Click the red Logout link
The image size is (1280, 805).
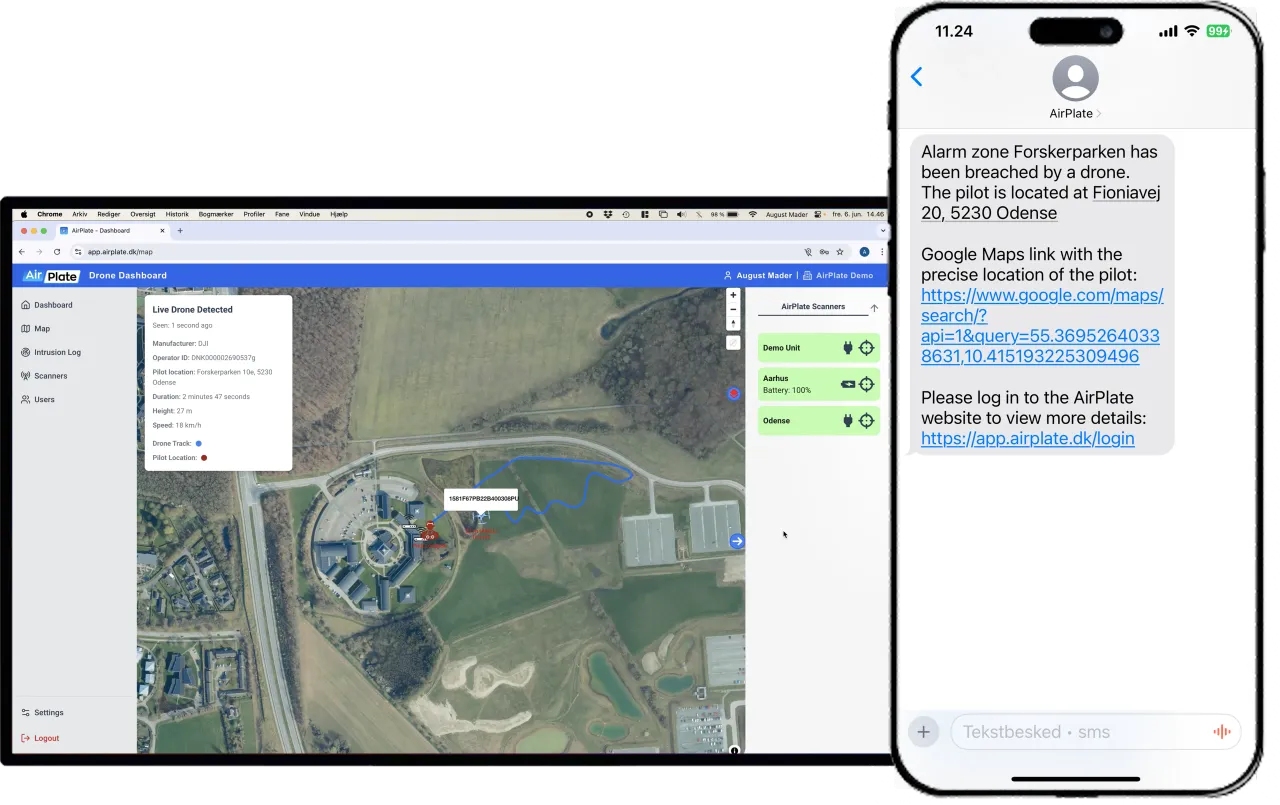click(40, 738)
